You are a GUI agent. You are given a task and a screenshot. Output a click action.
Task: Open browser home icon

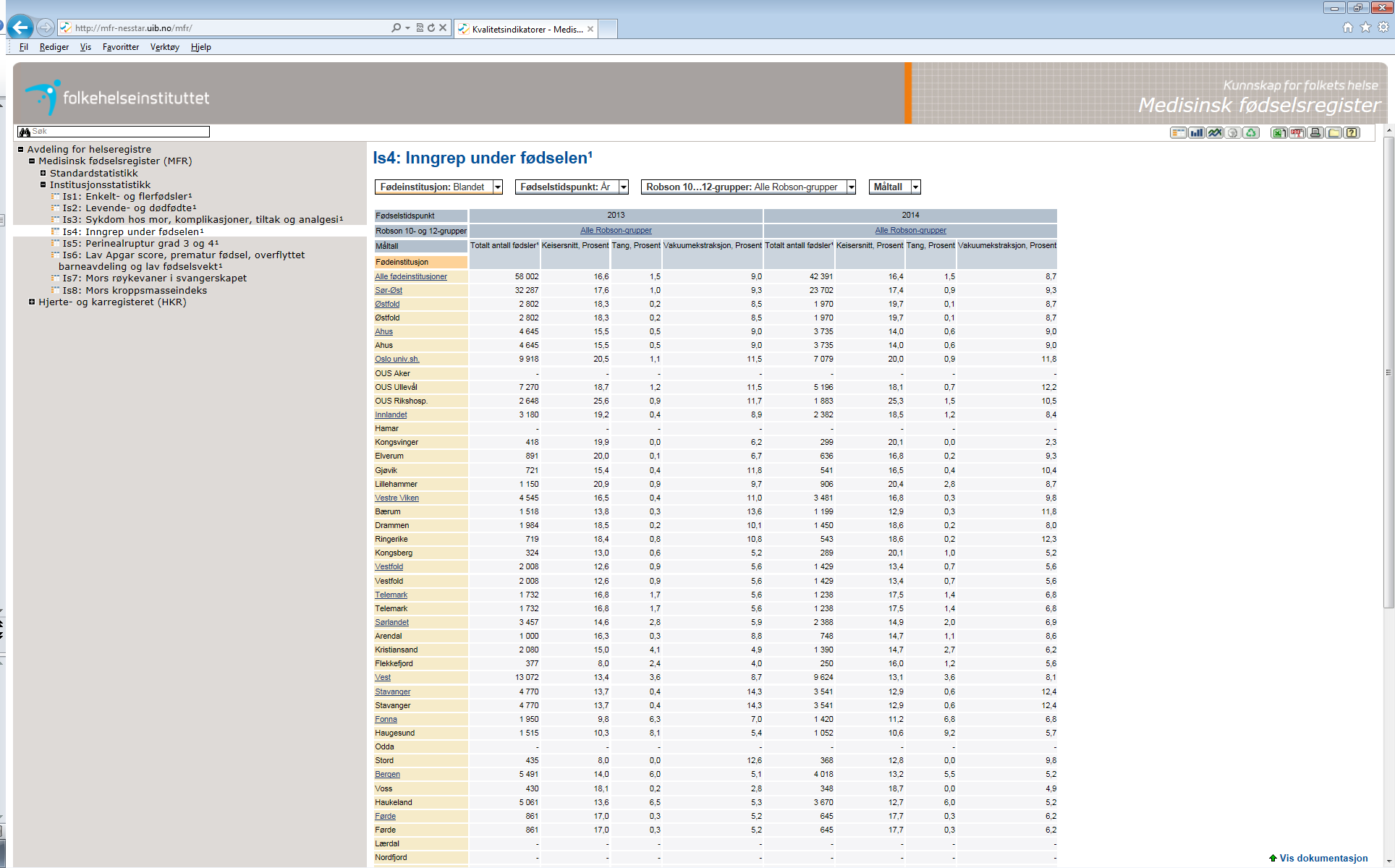(x=1347, y=27)
